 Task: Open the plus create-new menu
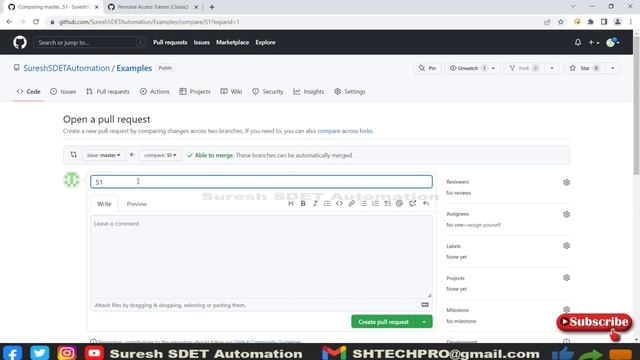pos(593,42)
